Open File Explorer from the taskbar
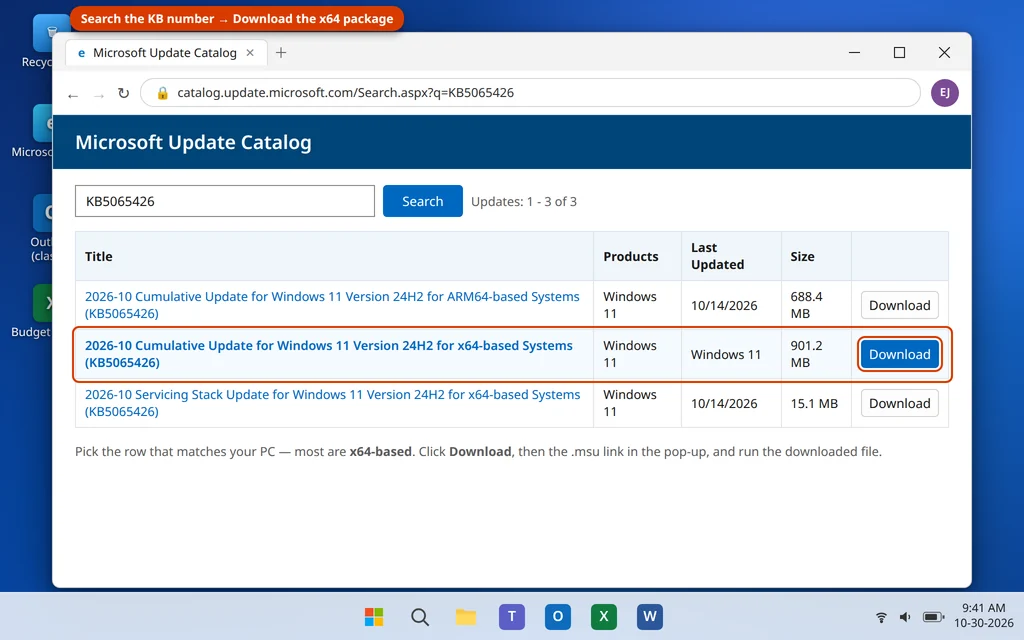This screenshot has width=1024, height=640. tap(466, 616)
